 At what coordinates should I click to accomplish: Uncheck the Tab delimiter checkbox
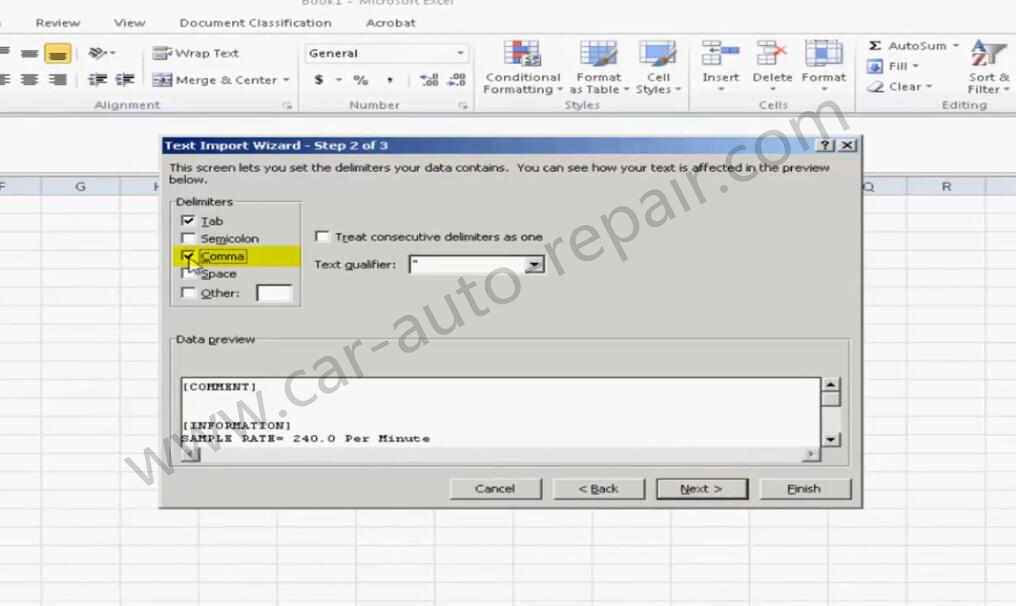tap(188, 221)
